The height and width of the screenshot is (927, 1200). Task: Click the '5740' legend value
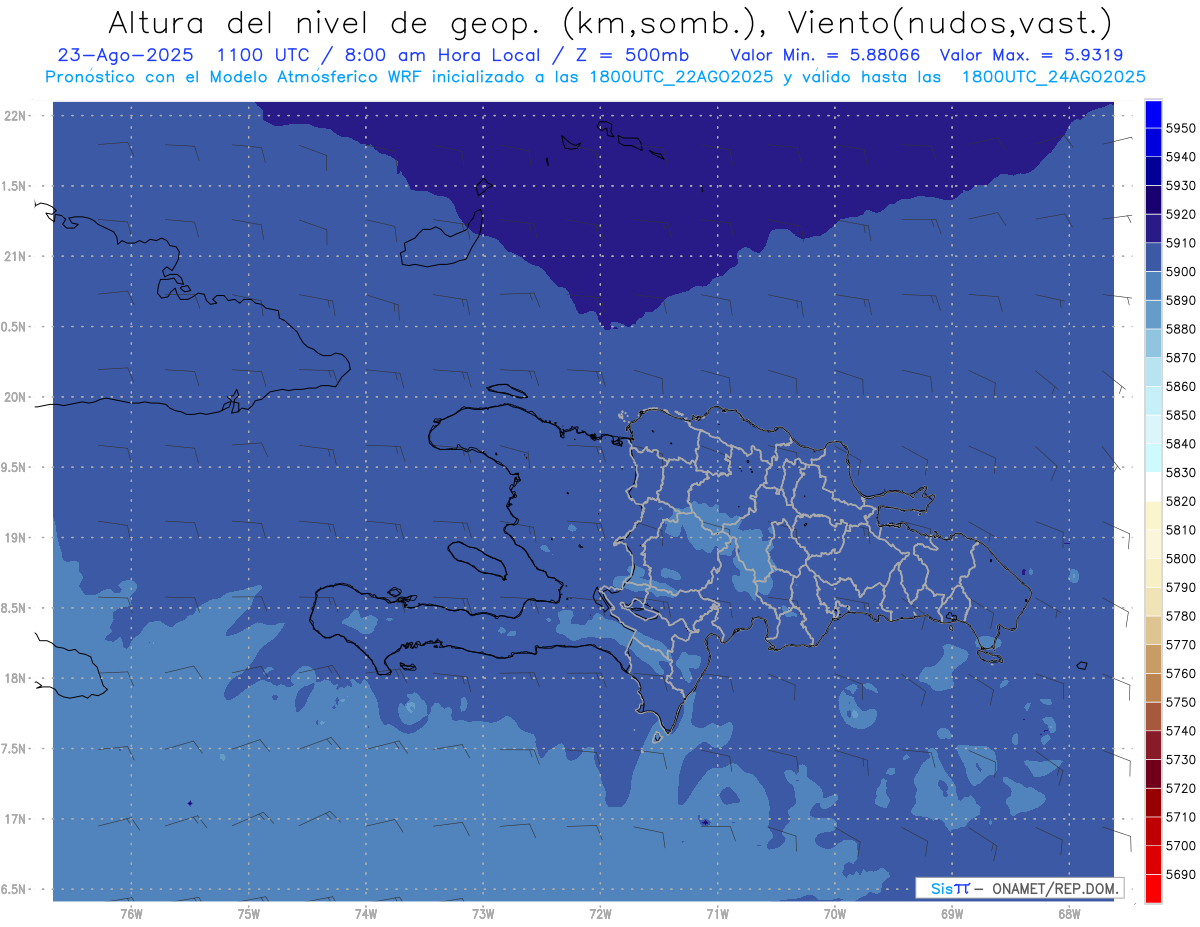1181,731
